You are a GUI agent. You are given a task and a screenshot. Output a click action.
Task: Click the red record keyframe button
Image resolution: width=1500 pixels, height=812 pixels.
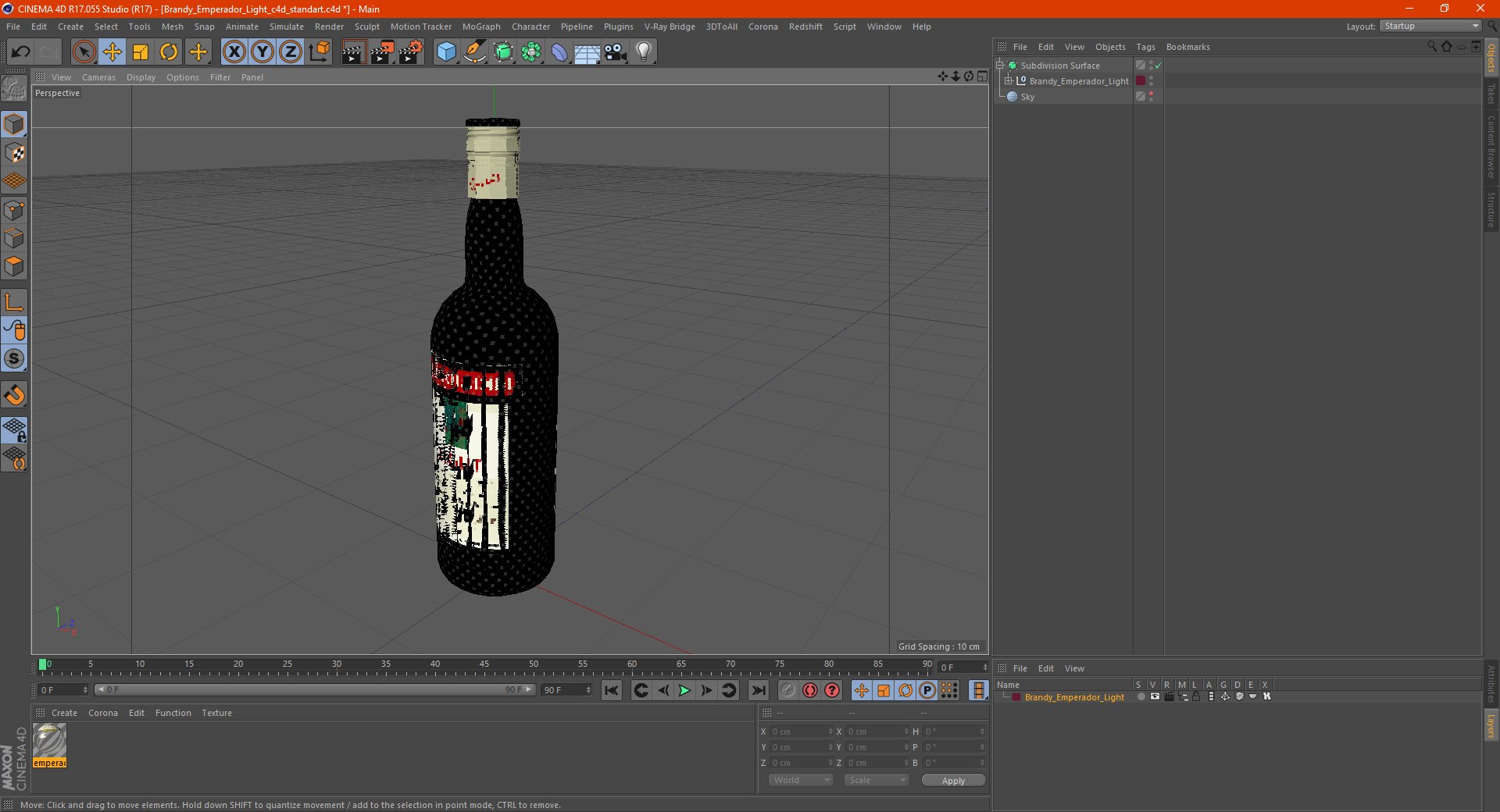[x=810, y=690]
